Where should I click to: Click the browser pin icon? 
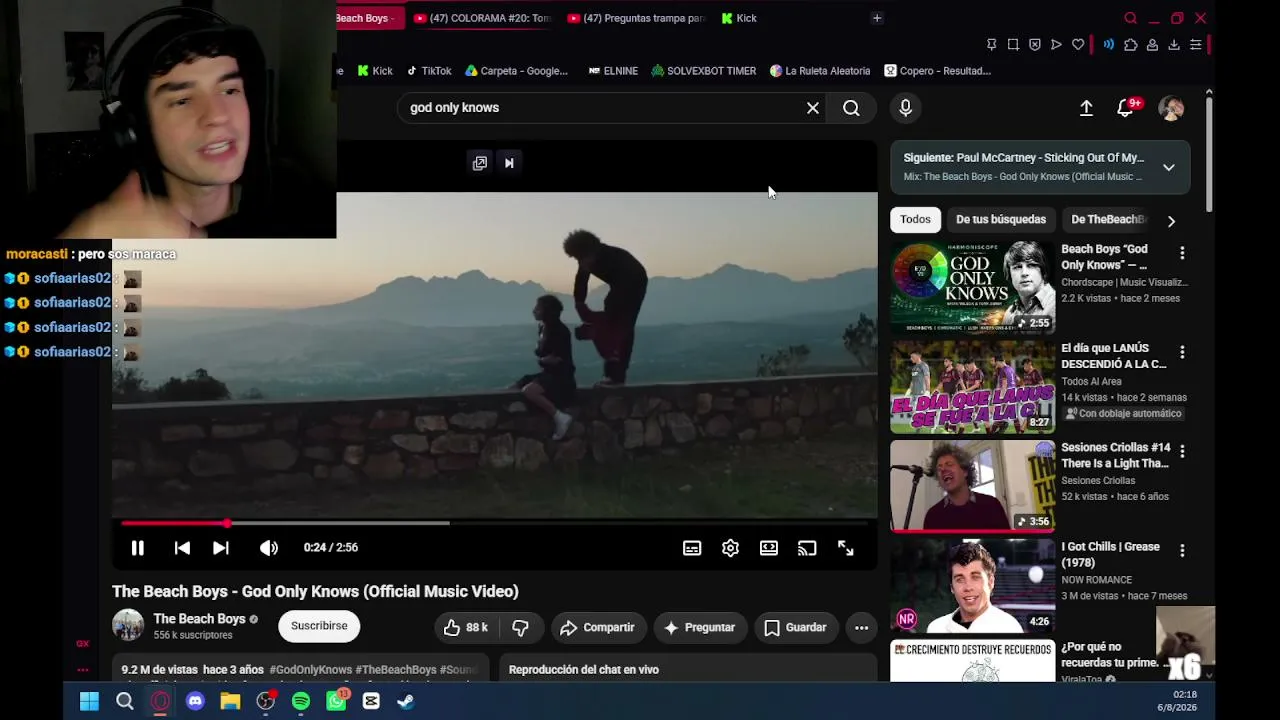(991, 45)
